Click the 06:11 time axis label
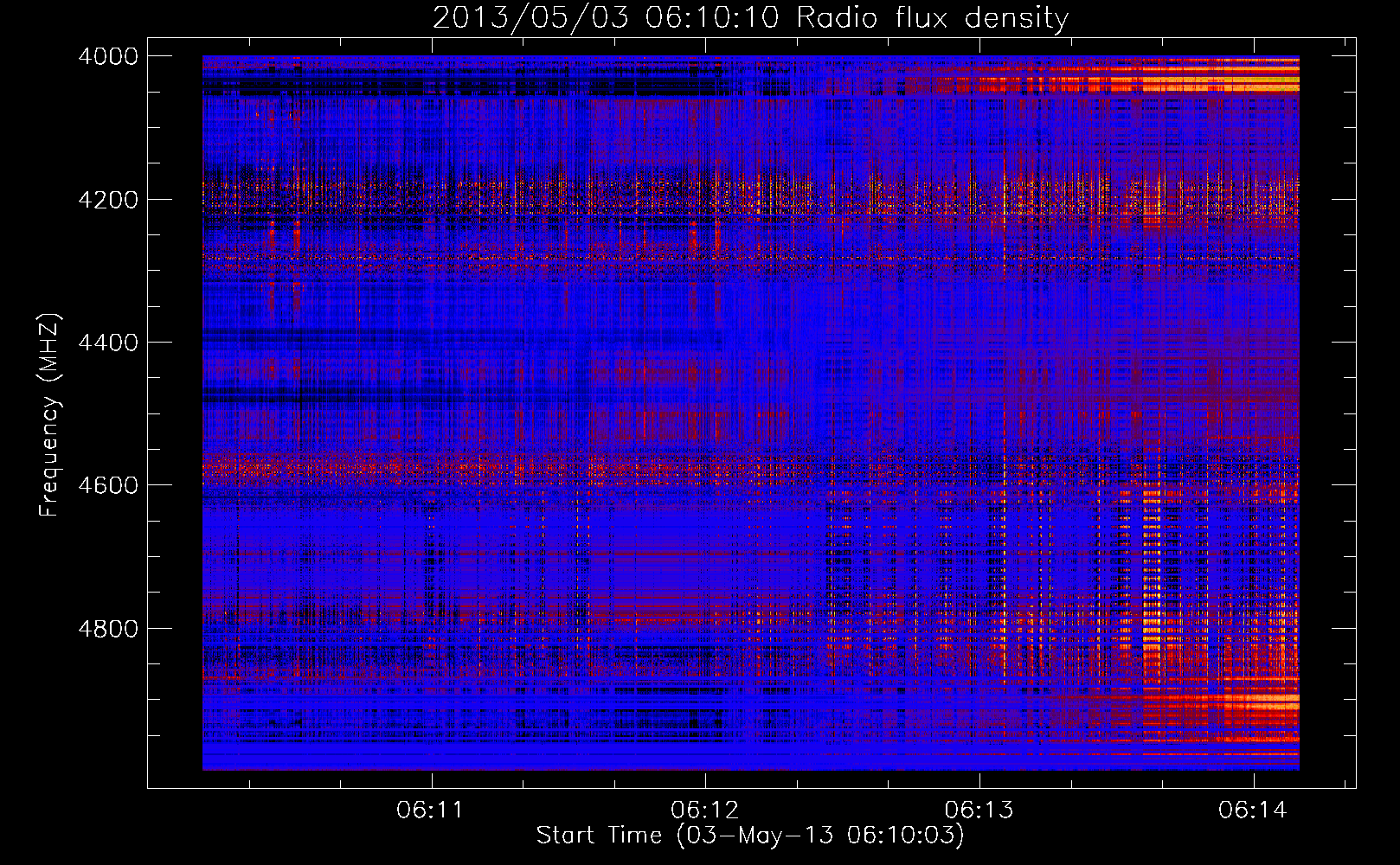Screen dimensions: 1400x865 click(x=430, y=811)
